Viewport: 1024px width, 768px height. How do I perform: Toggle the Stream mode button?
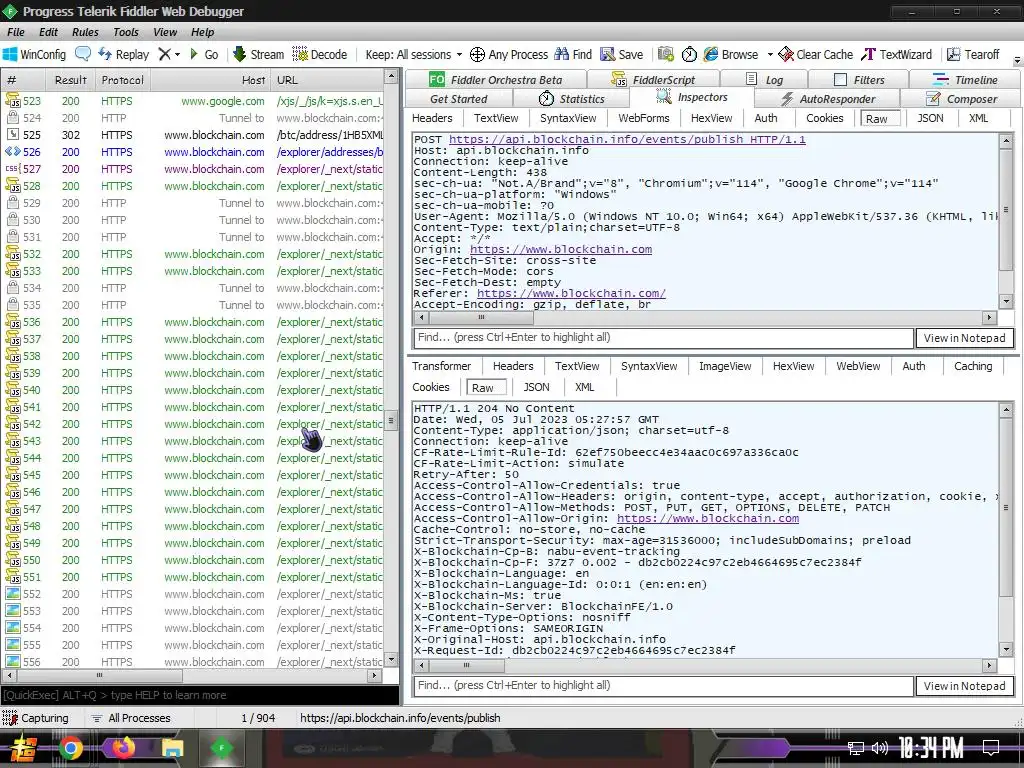click(259, 54)
